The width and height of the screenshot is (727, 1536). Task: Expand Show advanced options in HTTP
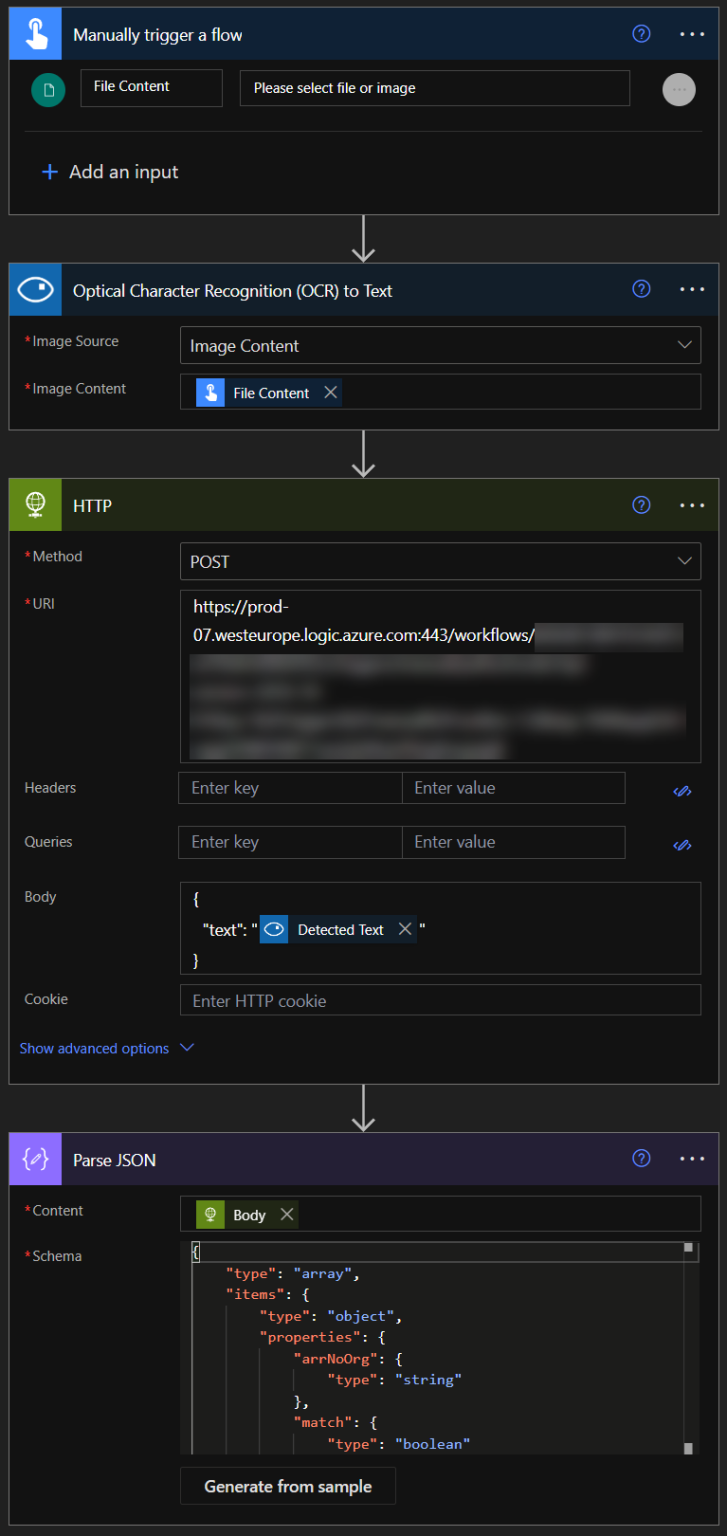click(106, 1048)
